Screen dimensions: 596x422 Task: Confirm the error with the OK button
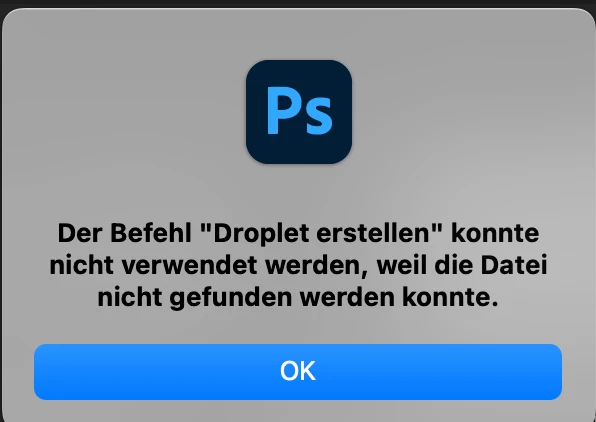[298, 372]
